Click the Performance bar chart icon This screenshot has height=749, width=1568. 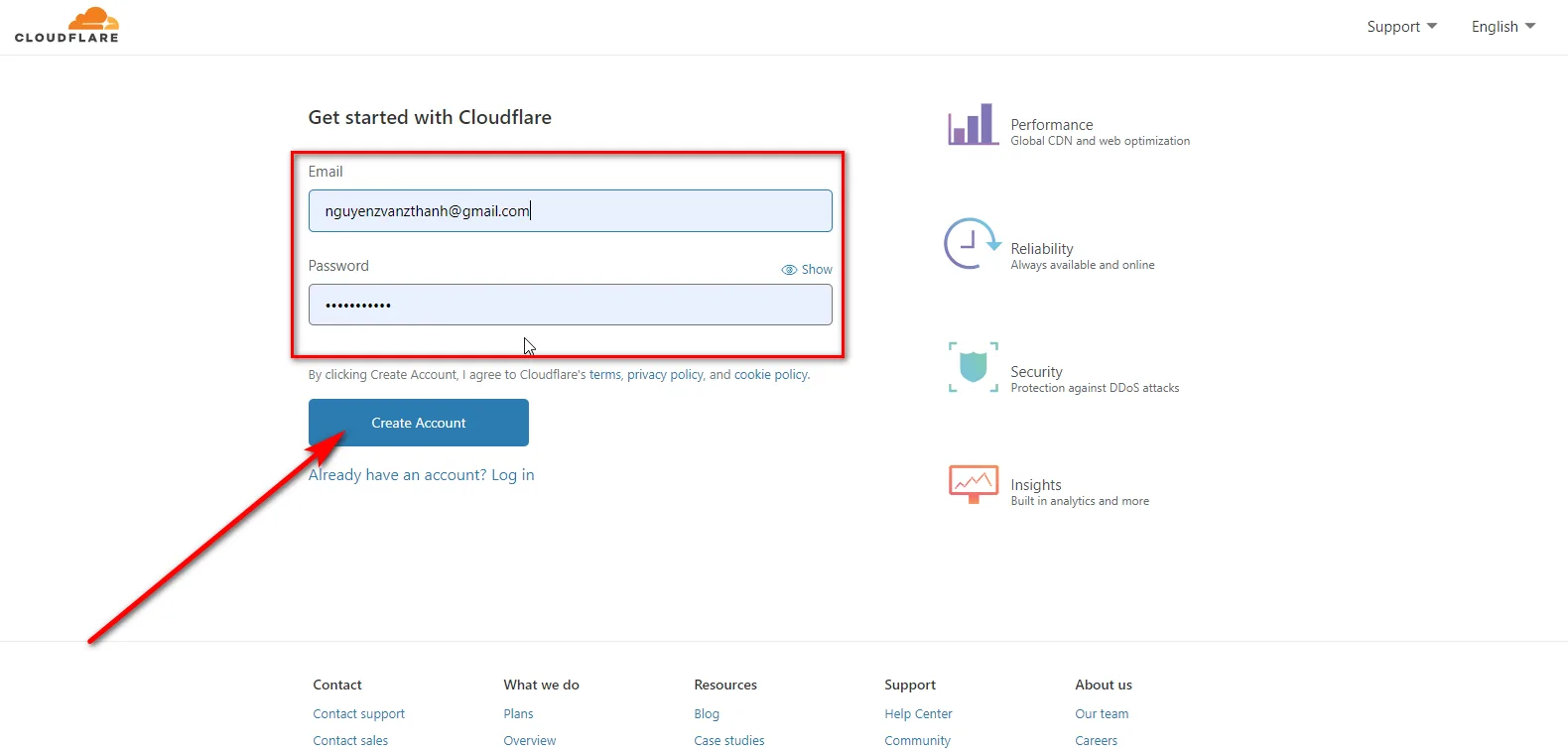(x=972, y=125)
